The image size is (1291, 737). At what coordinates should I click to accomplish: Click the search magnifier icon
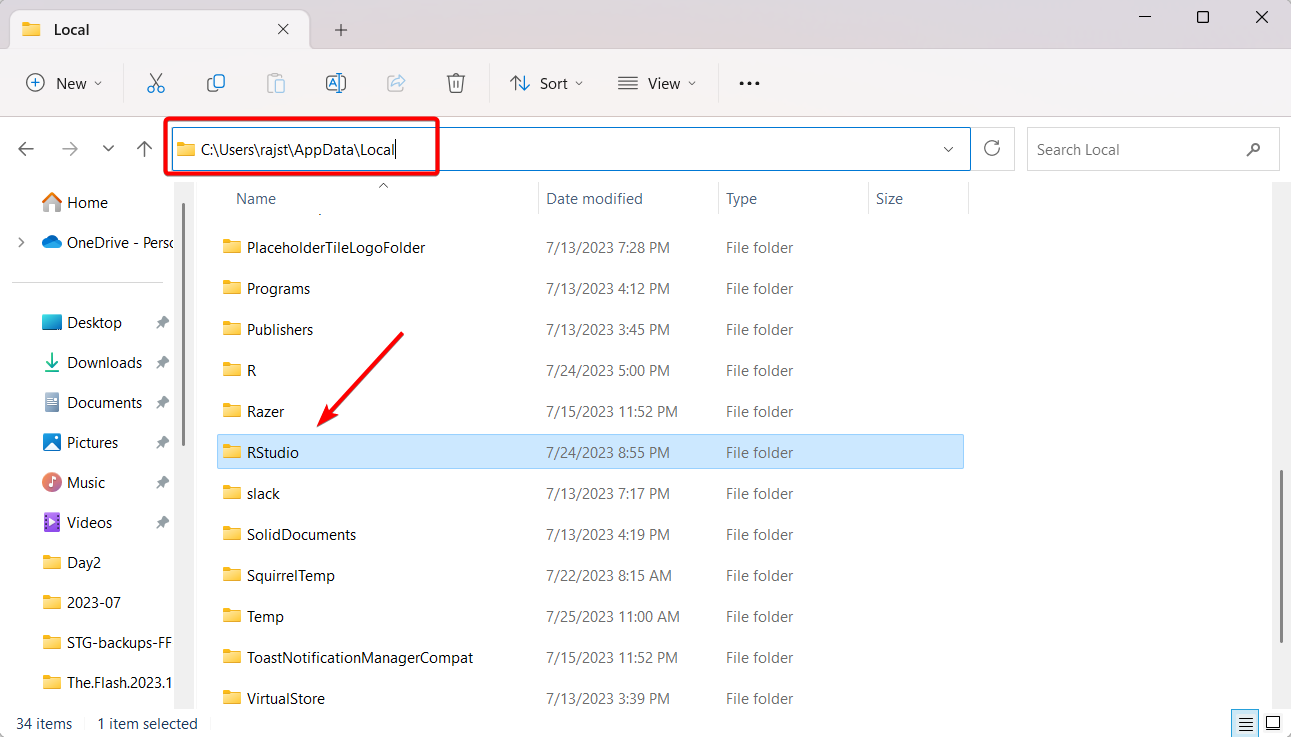1254,149
